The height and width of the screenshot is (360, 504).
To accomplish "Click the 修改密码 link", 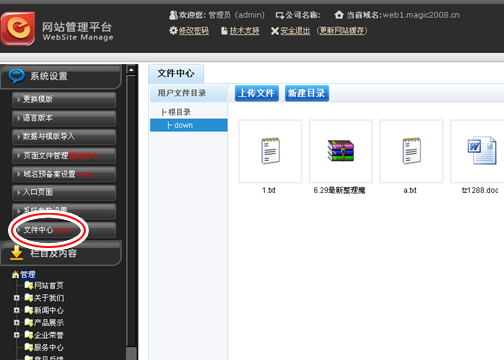I will (194, 31).
